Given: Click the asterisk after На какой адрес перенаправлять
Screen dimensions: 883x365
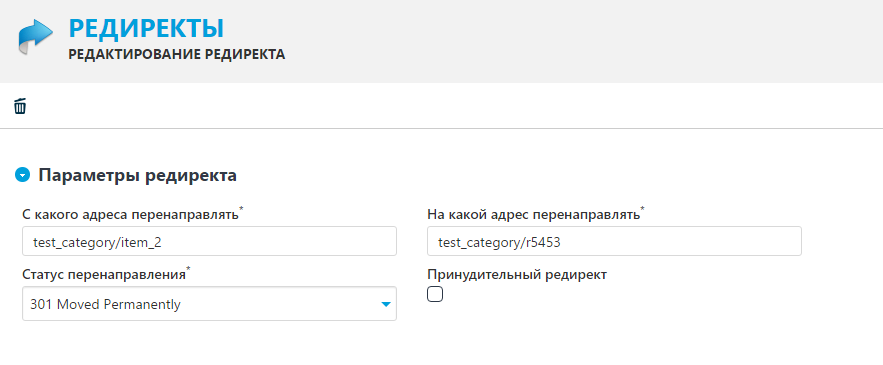Looking at the screenshot, I should coord(643,209).
